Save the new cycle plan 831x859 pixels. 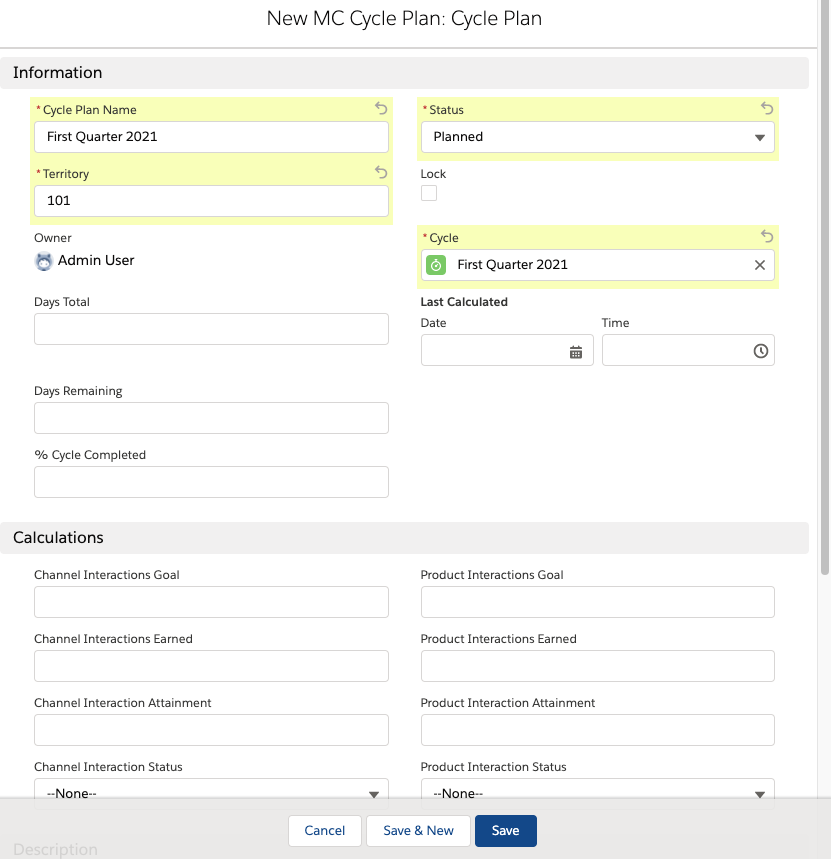click(505, 831)
